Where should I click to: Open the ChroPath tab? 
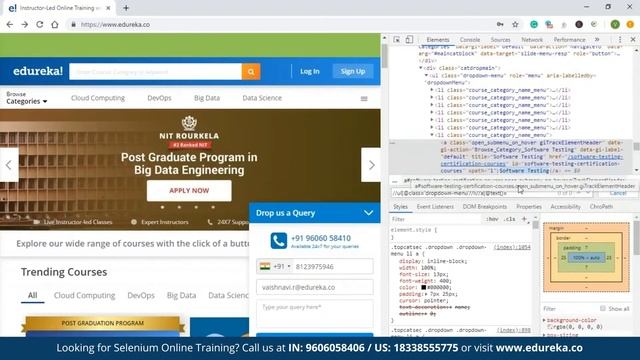tap(601, 207)
